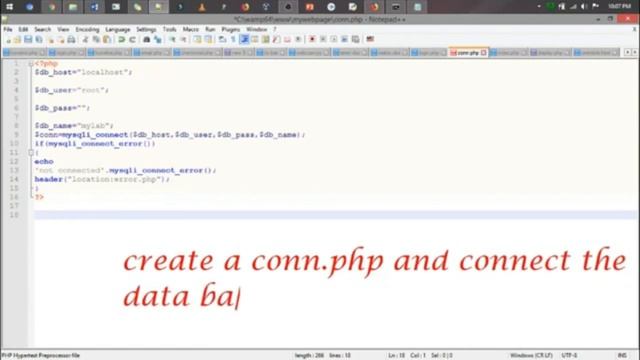Viewport: 640px width, 360px height.
Task: Save the file using the Save icon
Action: click(x=28, y=40)
